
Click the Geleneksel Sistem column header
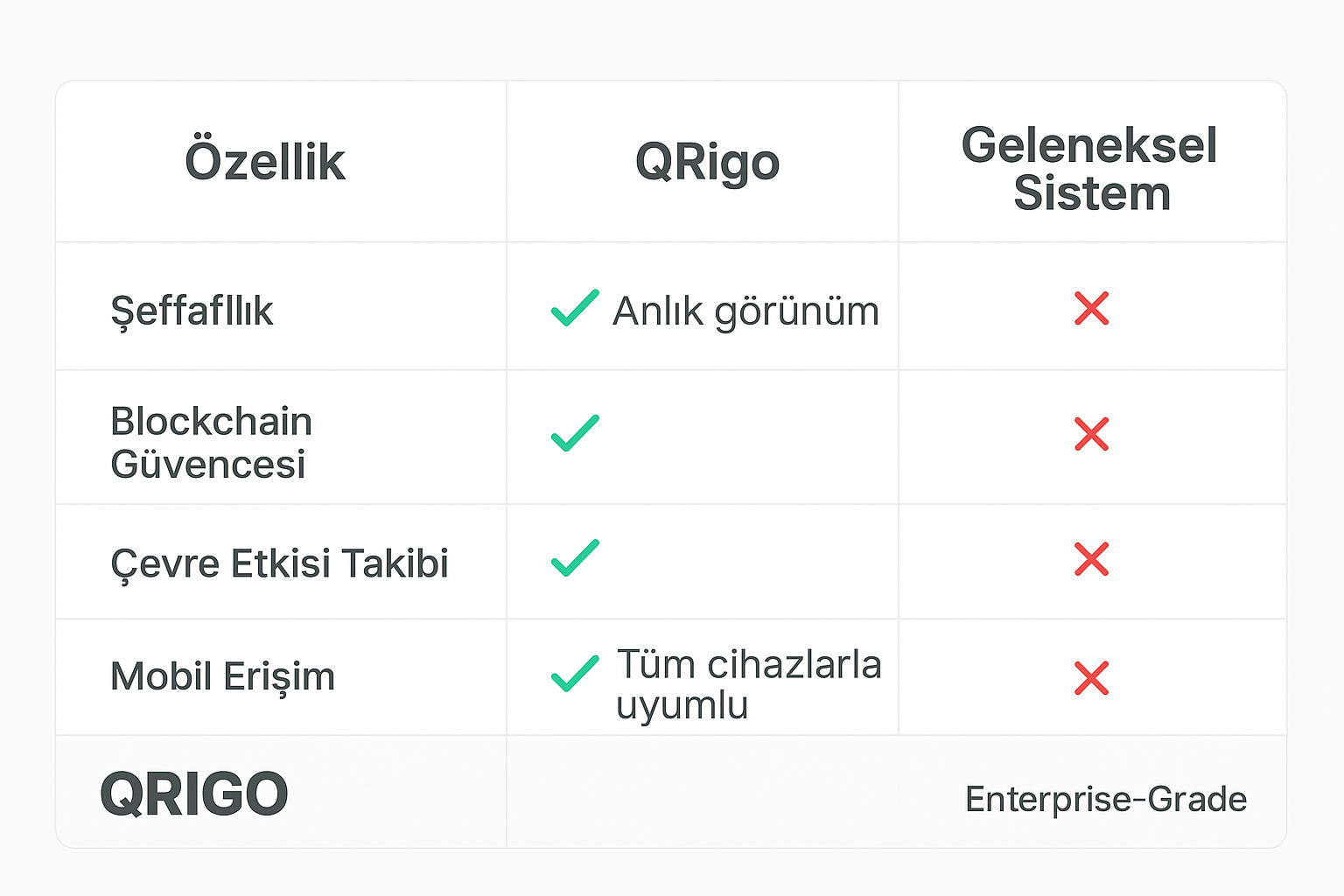point(1090,169)
